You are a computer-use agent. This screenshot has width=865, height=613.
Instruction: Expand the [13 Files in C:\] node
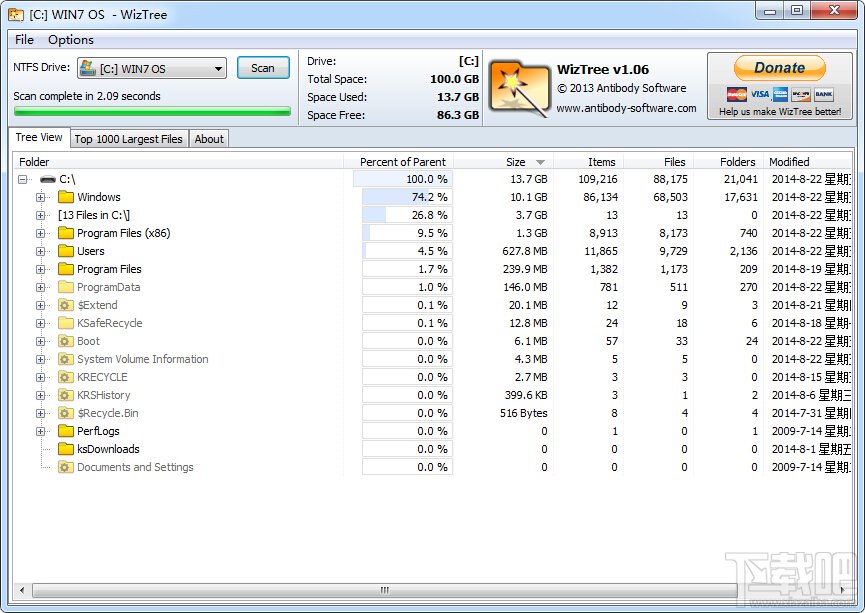point(40,215)
